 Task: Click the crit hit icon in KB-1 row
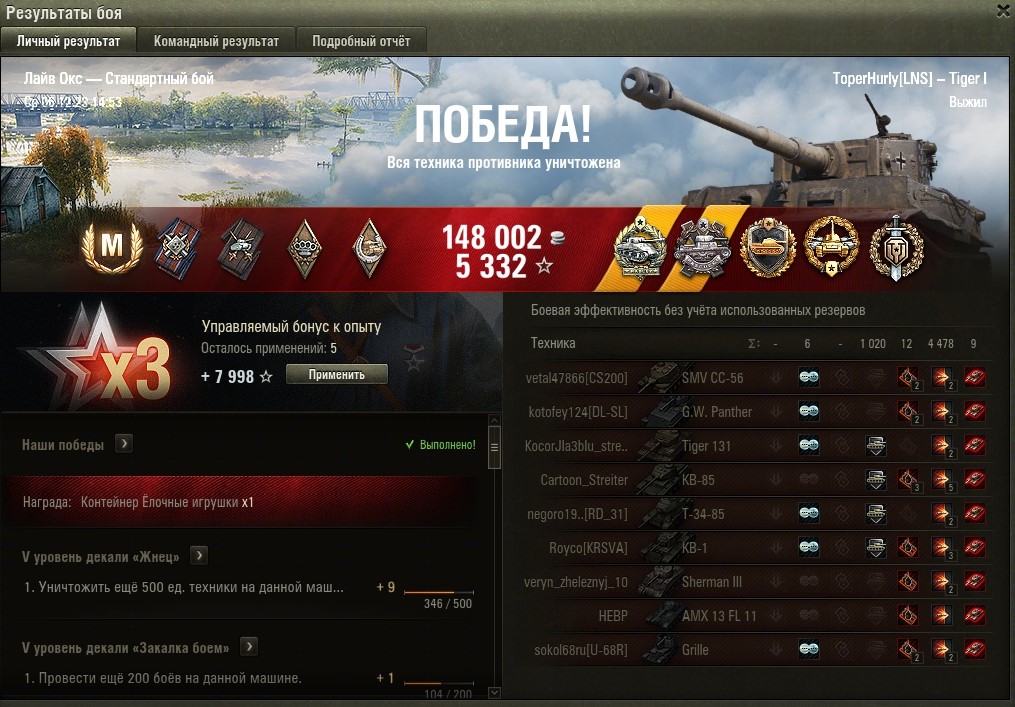(908, 548)
